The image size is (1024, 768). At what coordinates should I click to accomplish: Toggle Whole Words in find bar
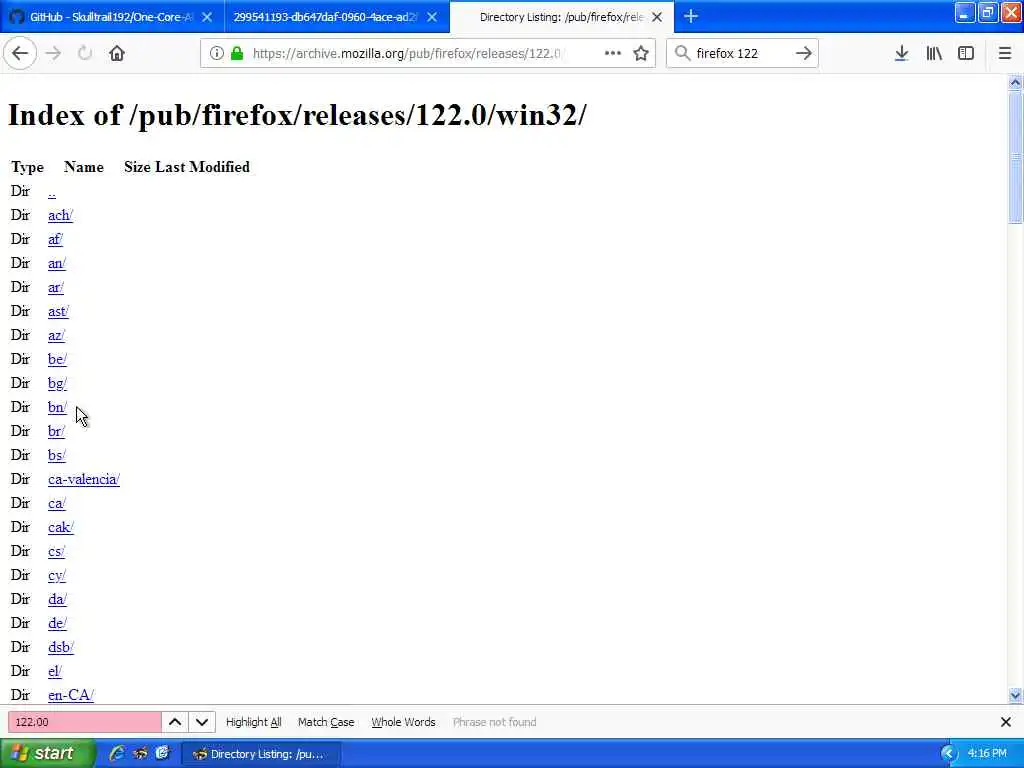click(x=403, y=722)
